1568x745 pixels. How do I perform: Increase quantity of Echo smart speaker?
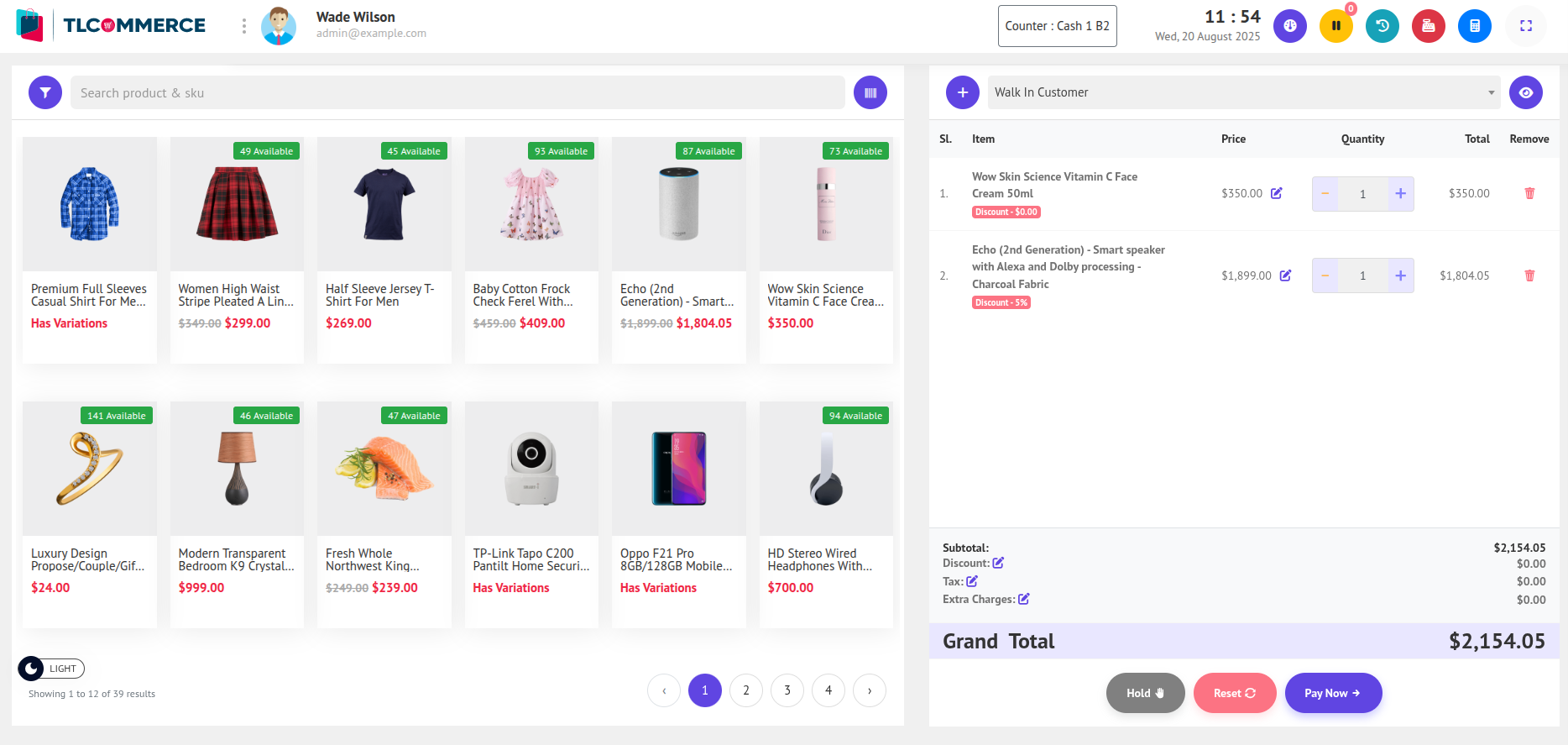[x=1399, y=275]
